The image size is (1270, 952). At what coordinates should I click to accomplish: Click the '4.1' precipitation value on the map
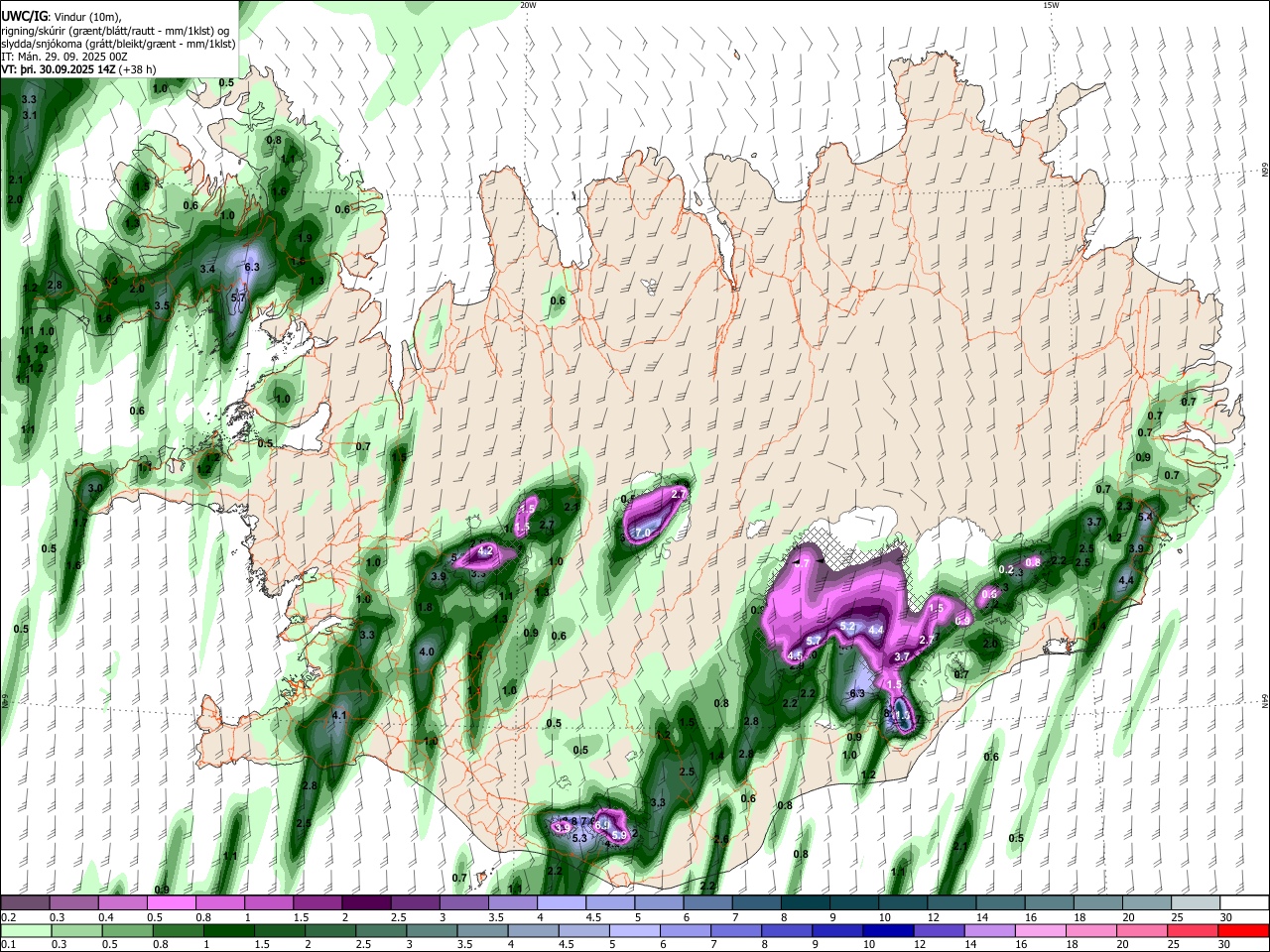pos(338,715)
